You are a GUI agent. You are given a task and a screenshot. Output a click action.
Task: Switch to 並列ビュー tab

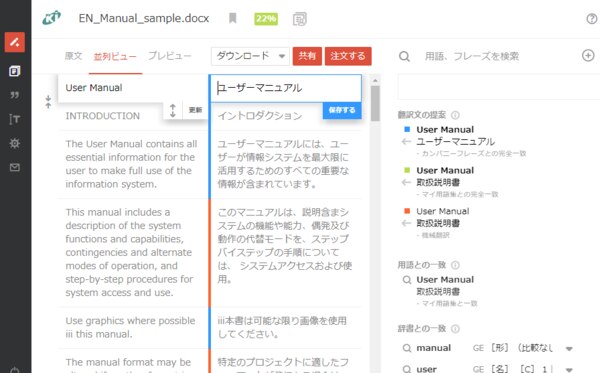[115, 57]
